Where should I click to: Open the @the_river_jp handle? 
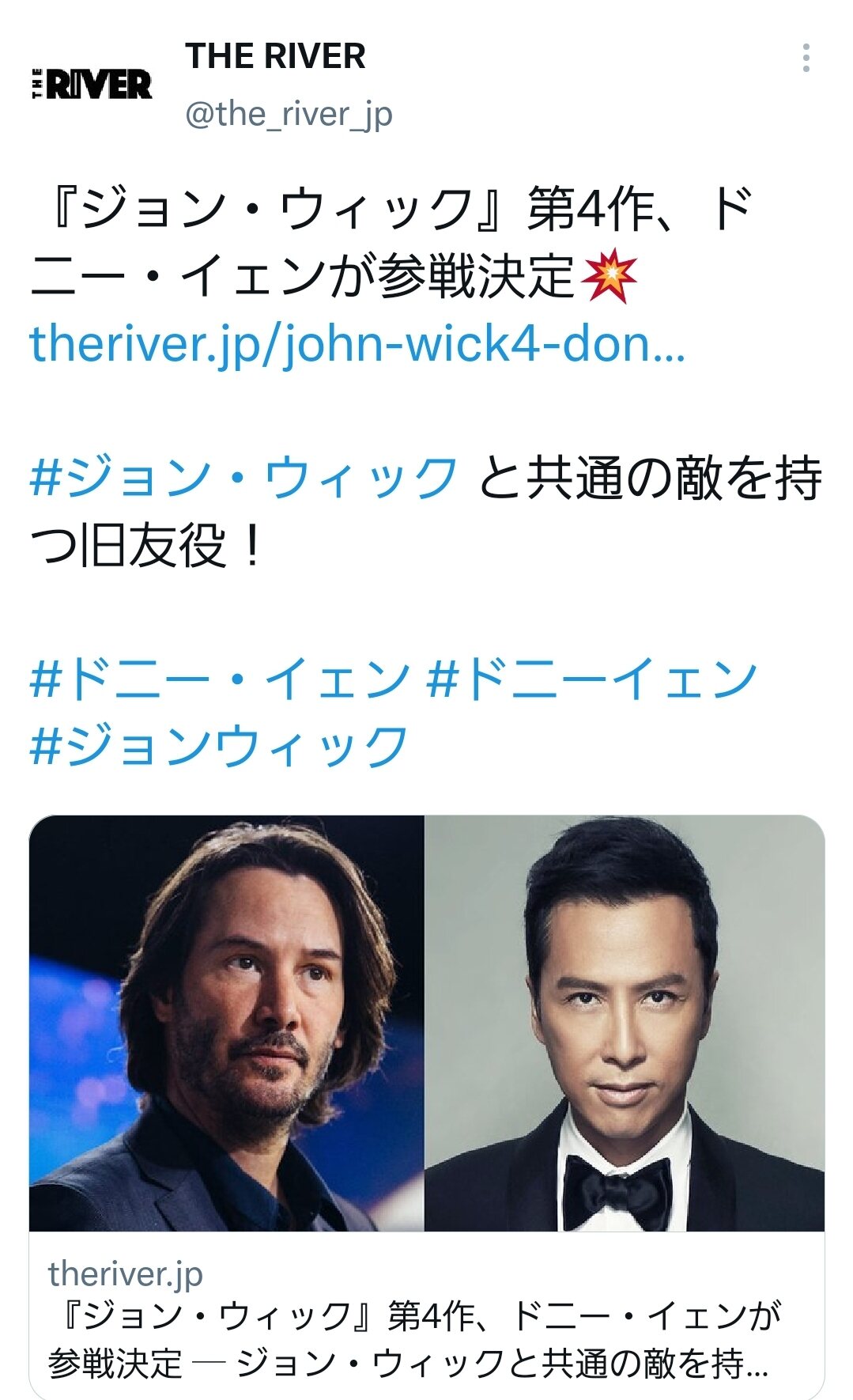(289, 115)
